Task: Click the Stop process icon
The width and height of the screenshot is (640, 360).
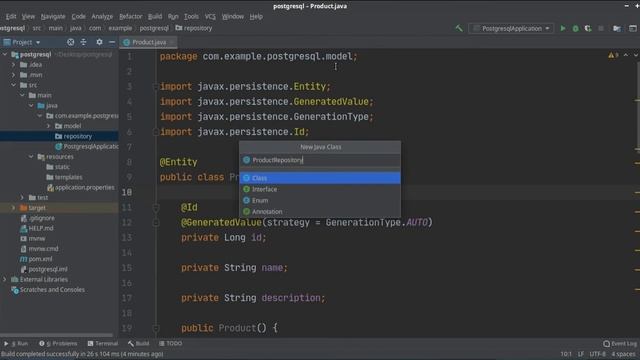Action: pos(601,28)
